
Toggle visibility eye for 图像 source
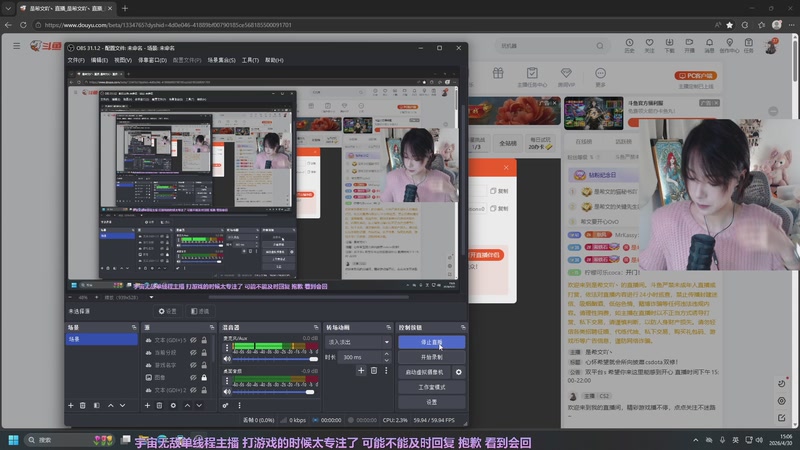point(193,378)
